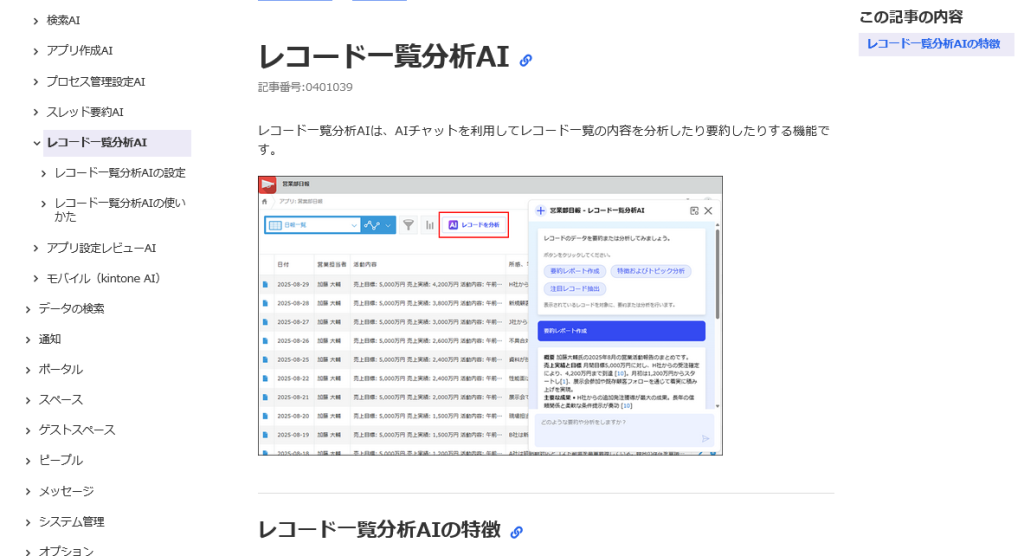
Task: Expand the 検索AI chevron arrow
Action: coord(37,21)
